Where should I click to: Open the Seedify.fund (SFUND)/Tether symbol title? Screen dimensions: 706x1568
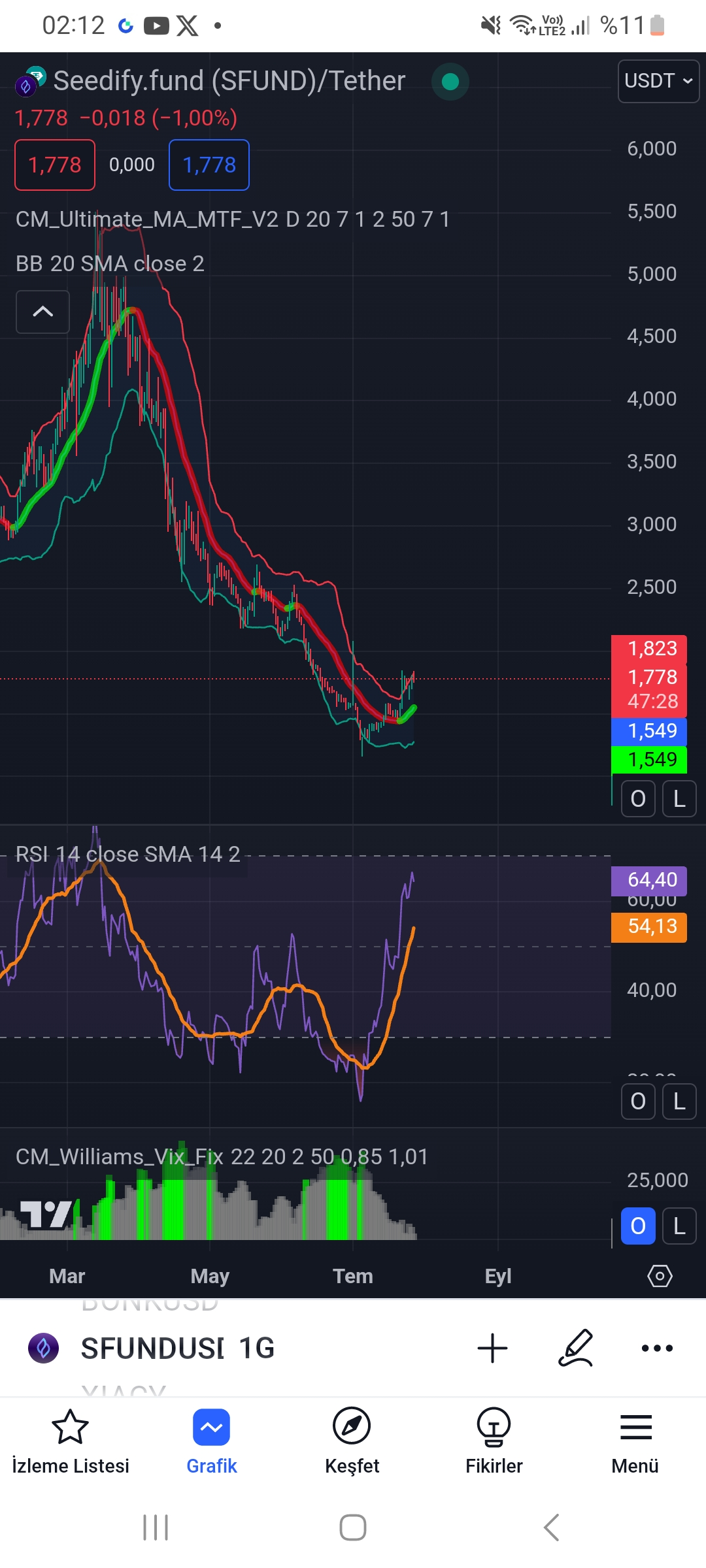229,81
